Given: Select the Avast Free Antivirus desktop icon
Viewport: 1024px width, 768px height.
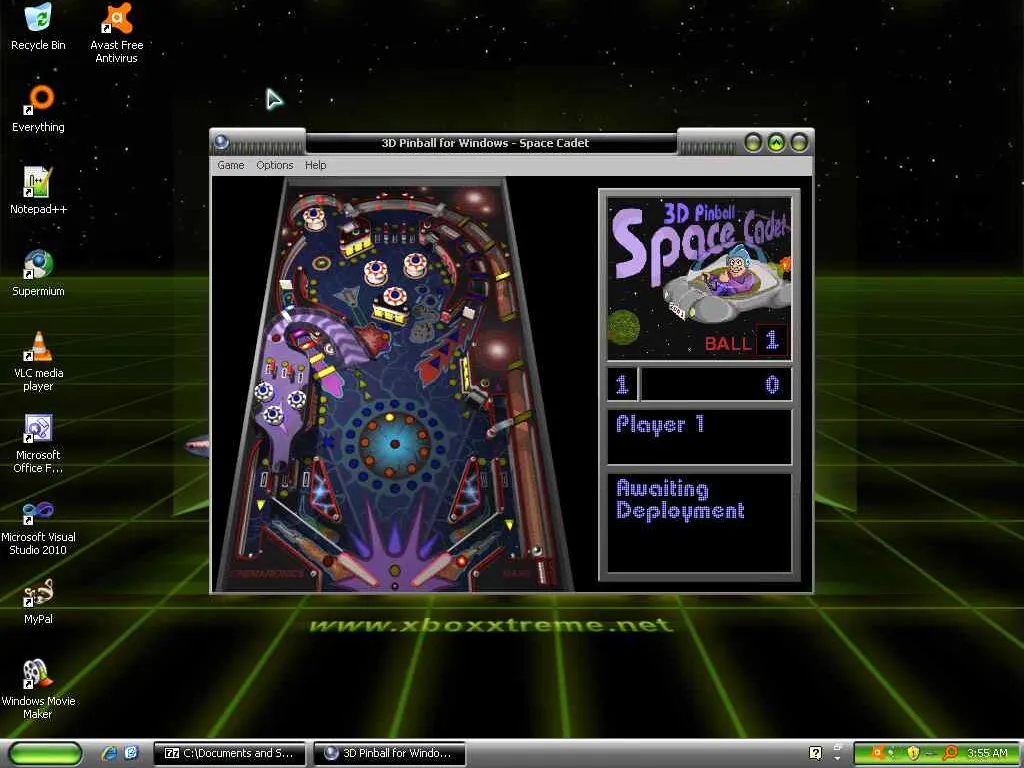Looking at the screenshot, I should (x=116, y=33).
